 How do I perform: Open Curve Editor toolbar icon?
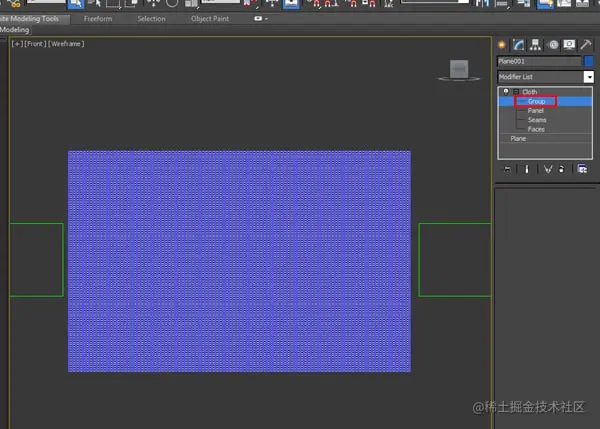[x=564, y=4]
